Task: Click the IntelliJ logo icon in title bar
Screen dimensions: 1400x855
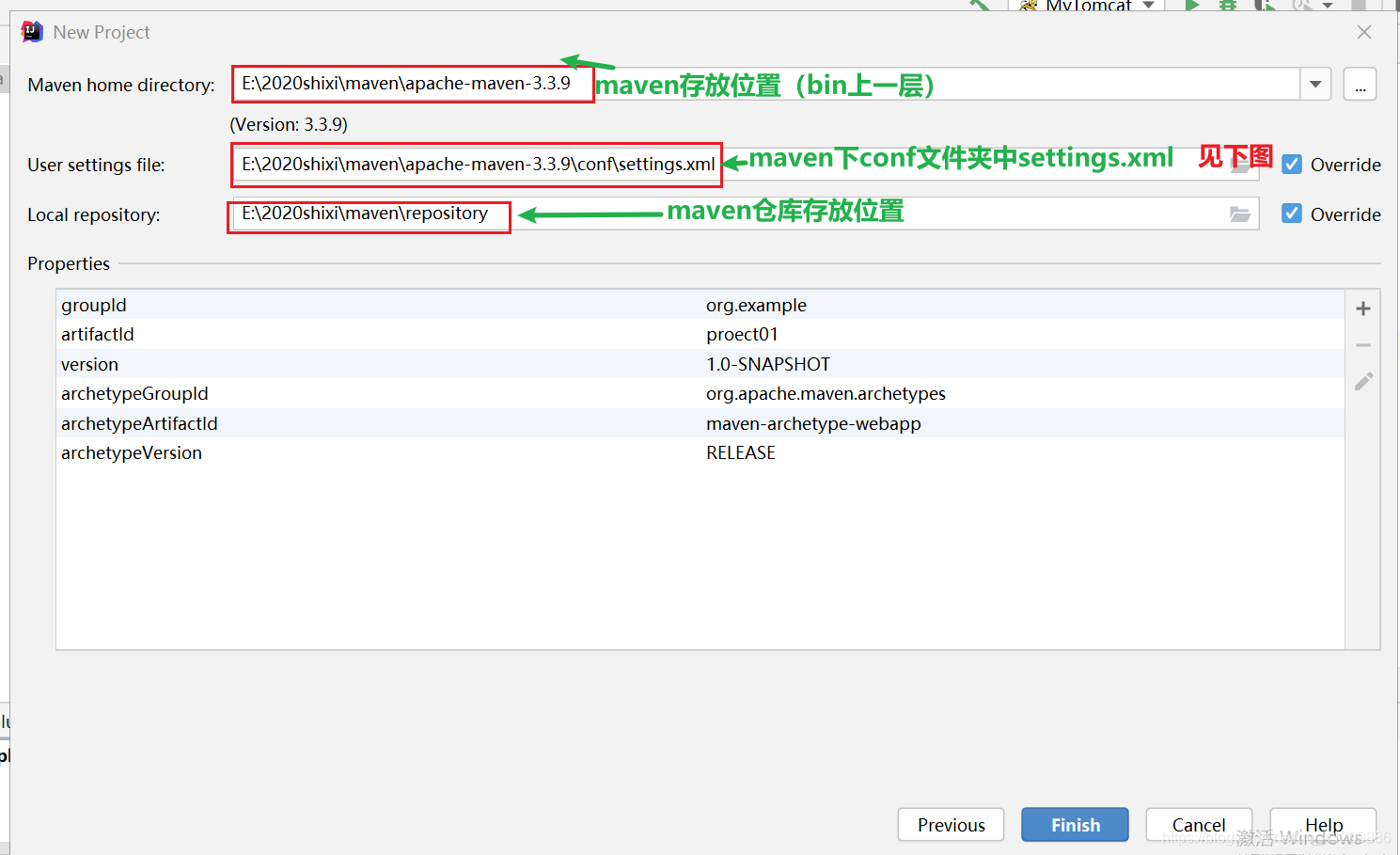Action: 32,32
